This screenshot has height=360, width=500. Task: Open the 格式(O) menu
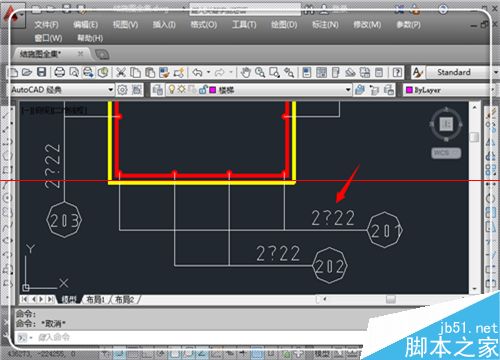tap(204, 25)
